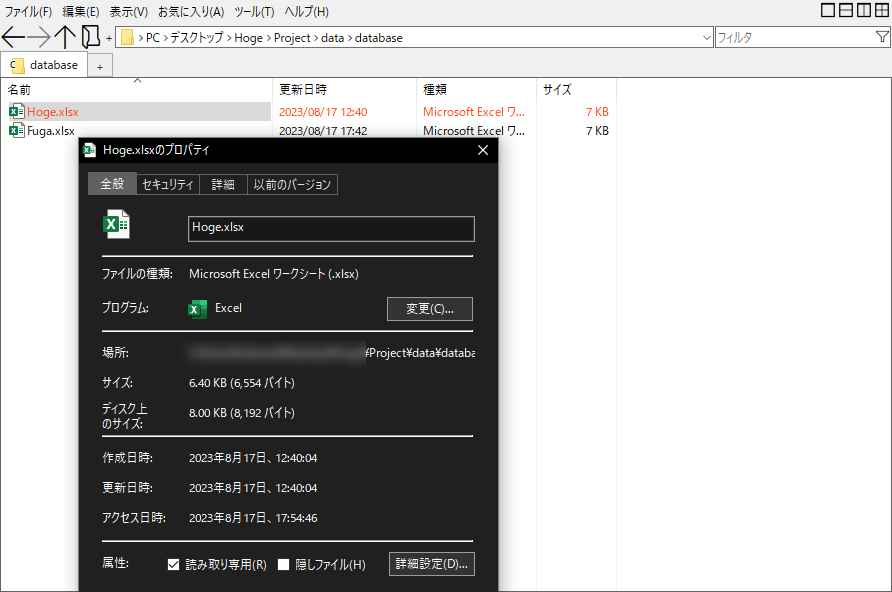The height and width of the screenshot is (592, 892).
Task: Click the Excel program icon beside 'Excel'
Action: (x=197, y=309)
